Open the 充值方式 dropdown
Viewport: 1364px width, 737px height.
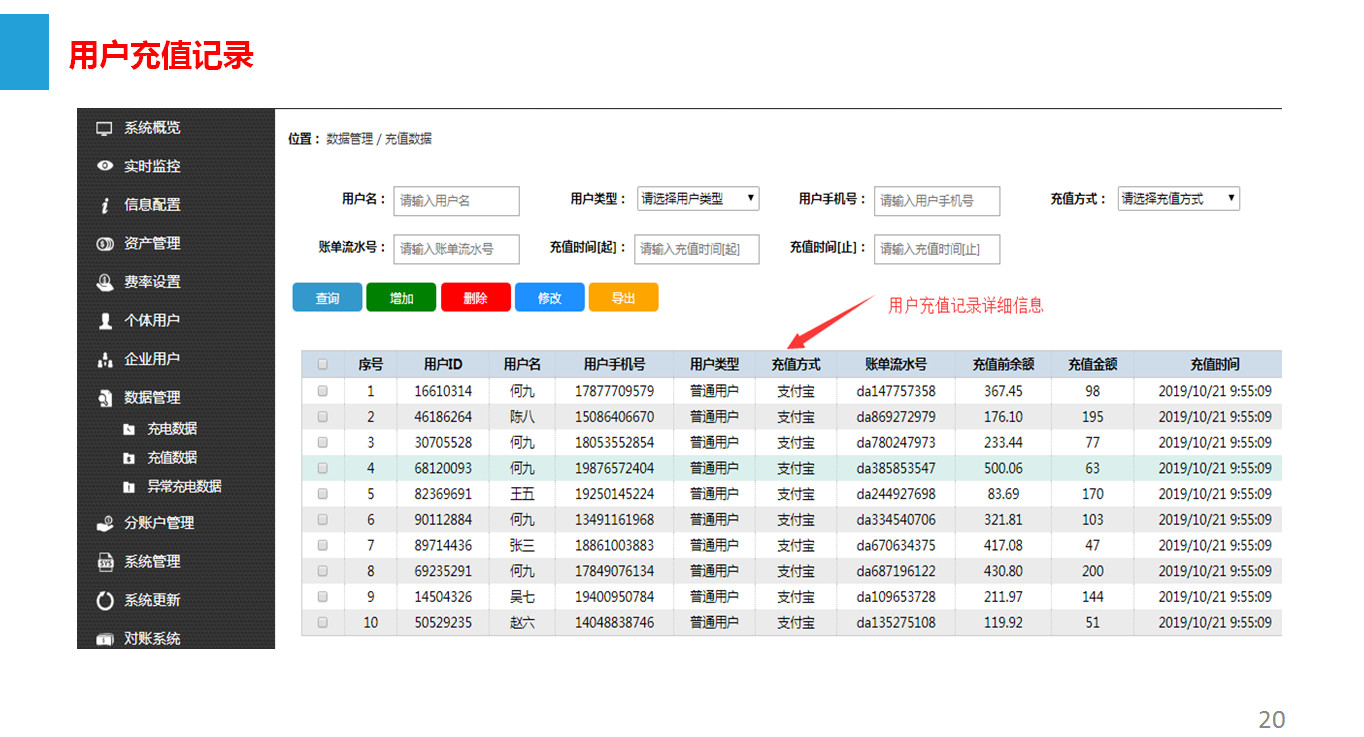coord(1178,199)
